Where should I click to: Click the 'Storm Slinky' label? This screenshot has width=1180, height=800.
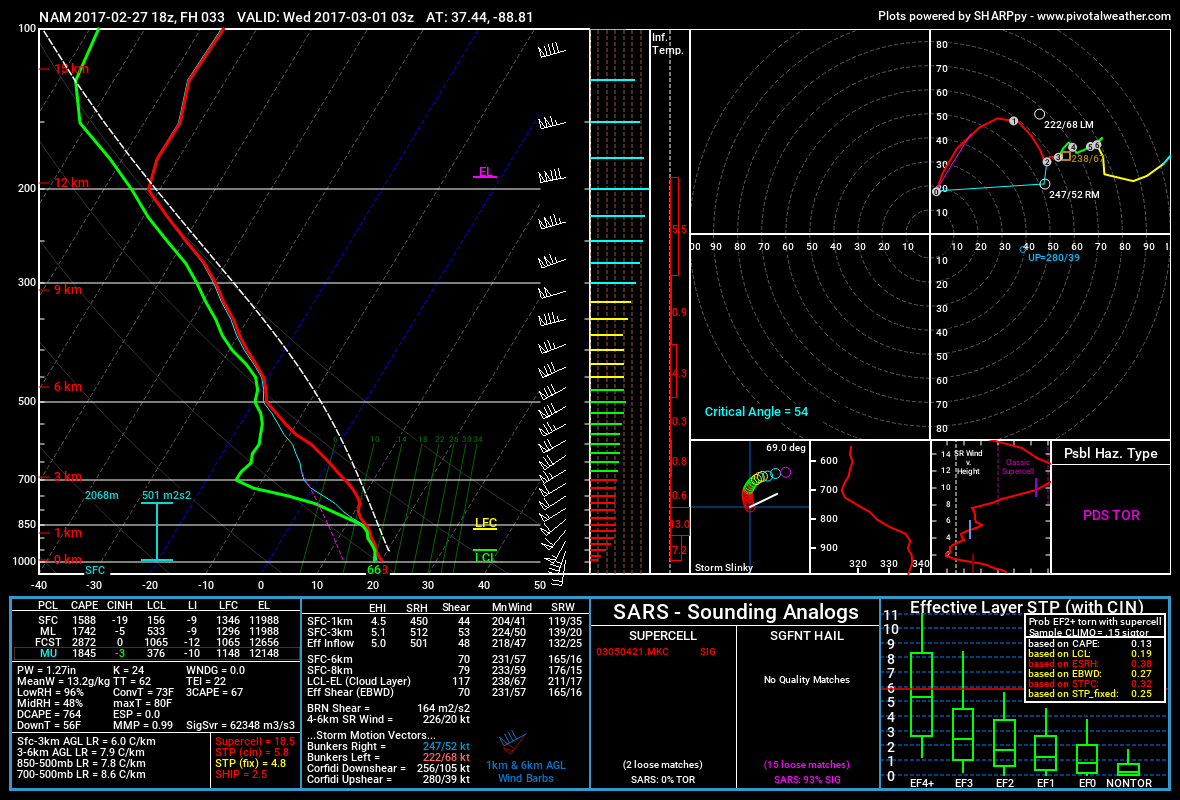point(723,567)
